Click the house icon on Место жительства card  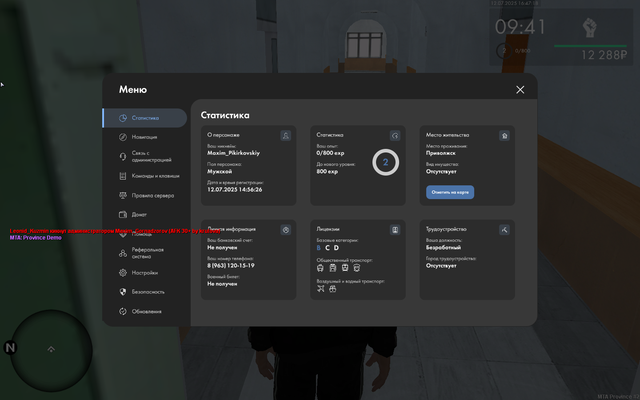pos(504,136)
